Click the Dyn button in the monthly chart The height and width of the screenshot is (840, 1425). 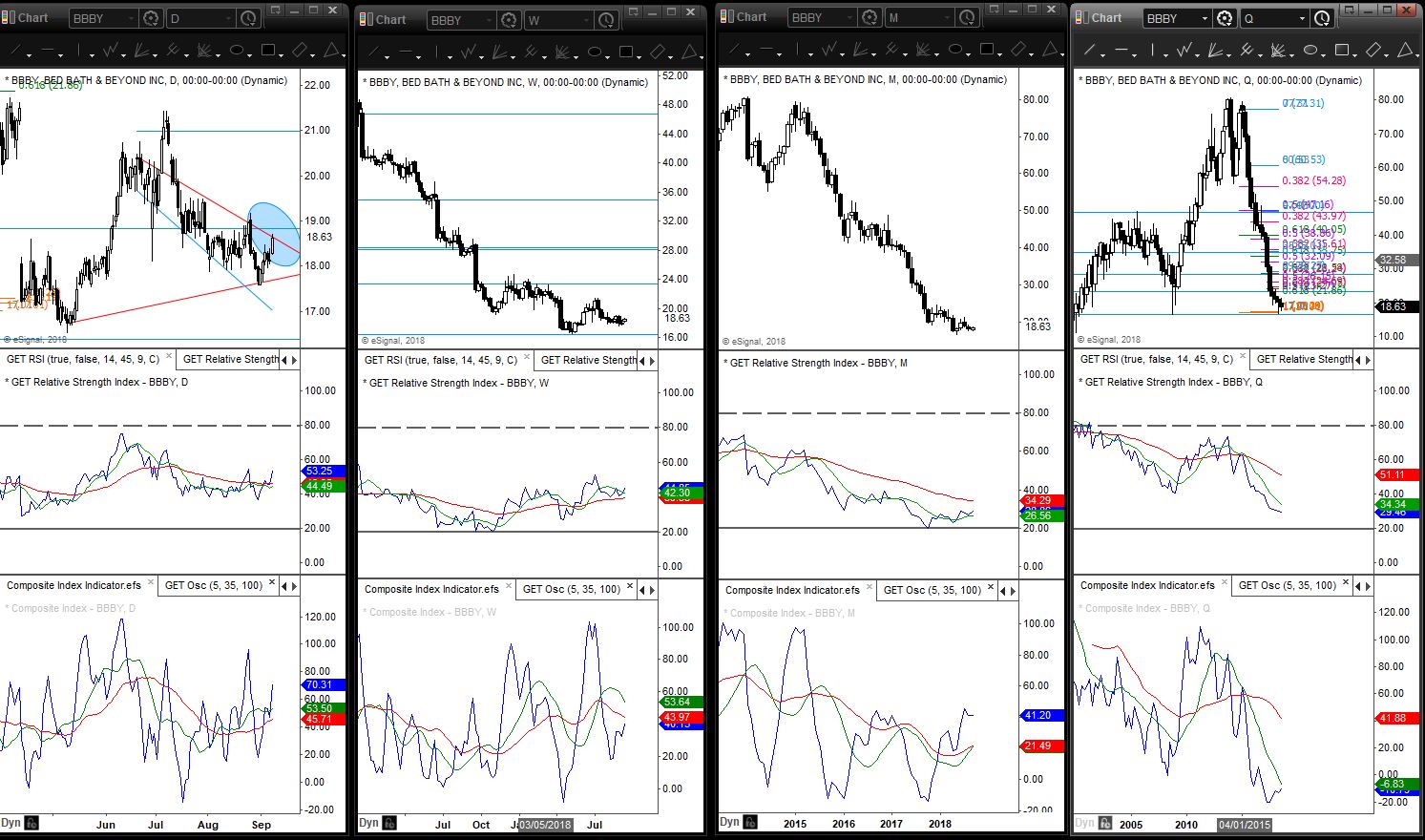pos(729,821)
